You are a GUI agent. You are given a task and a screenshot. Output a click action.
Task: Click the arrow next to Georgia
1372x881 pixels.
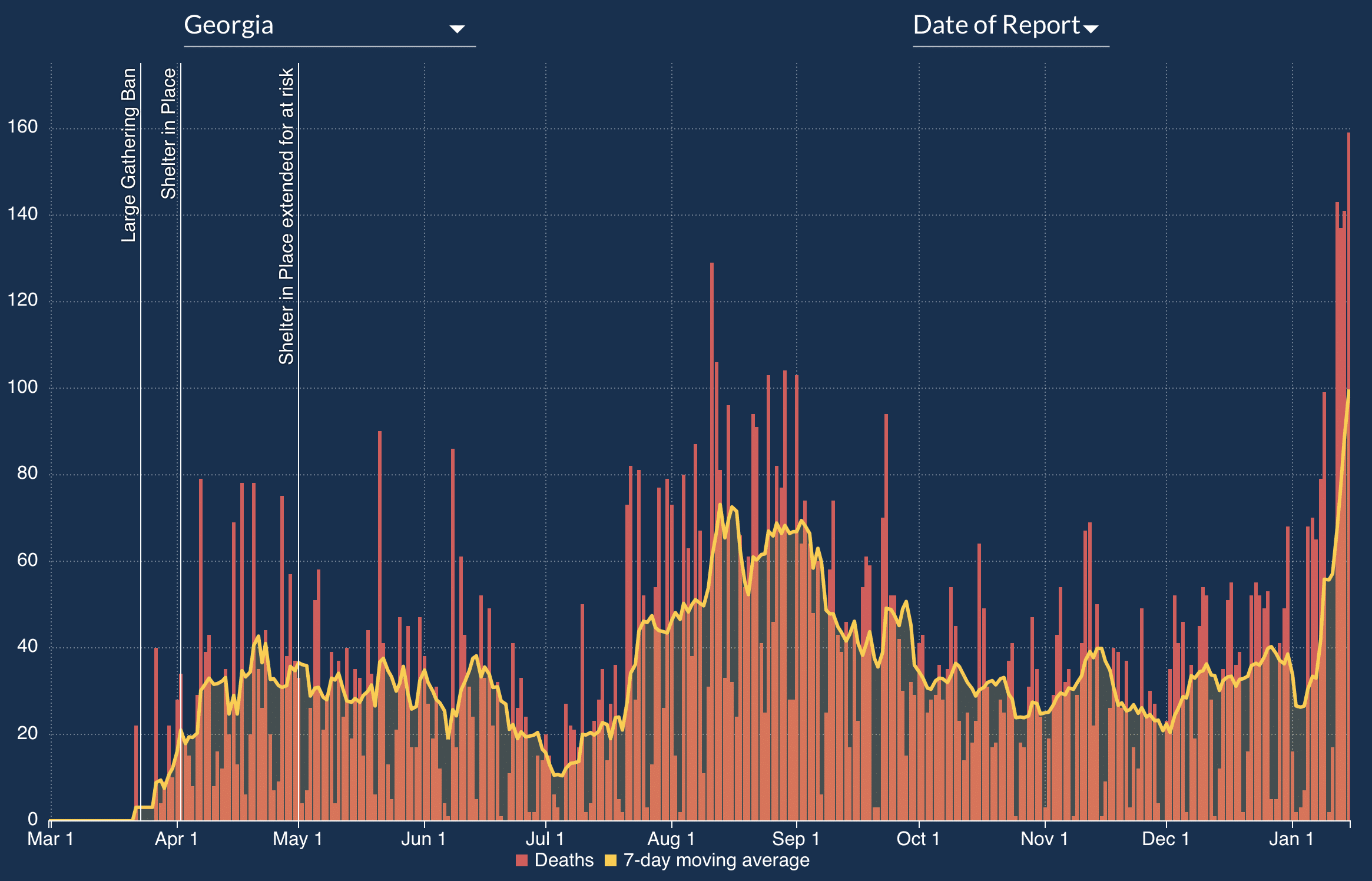pyautogui.click(x=457, y=29)
